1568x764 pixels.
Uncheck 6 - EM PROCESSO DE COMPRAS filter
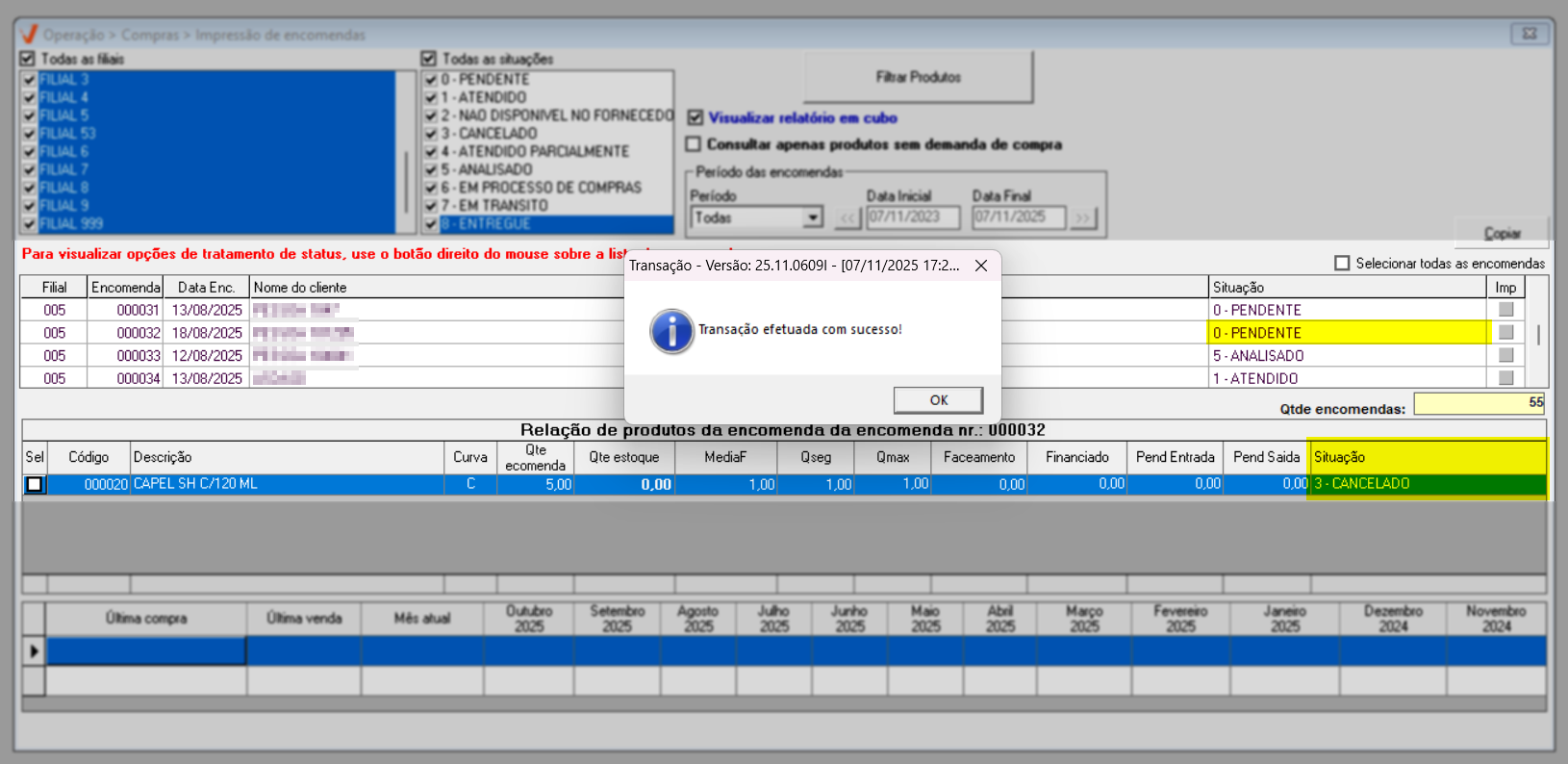(431, 188)
